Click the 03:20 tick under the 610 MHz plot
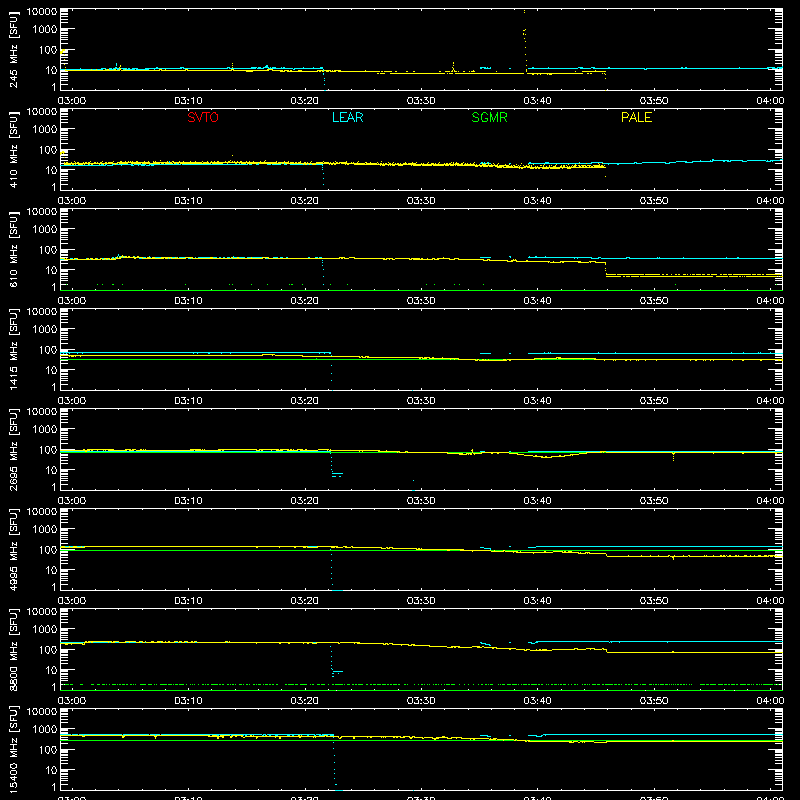This screenshot has width=800, height=800. click(x=305, y=301)
